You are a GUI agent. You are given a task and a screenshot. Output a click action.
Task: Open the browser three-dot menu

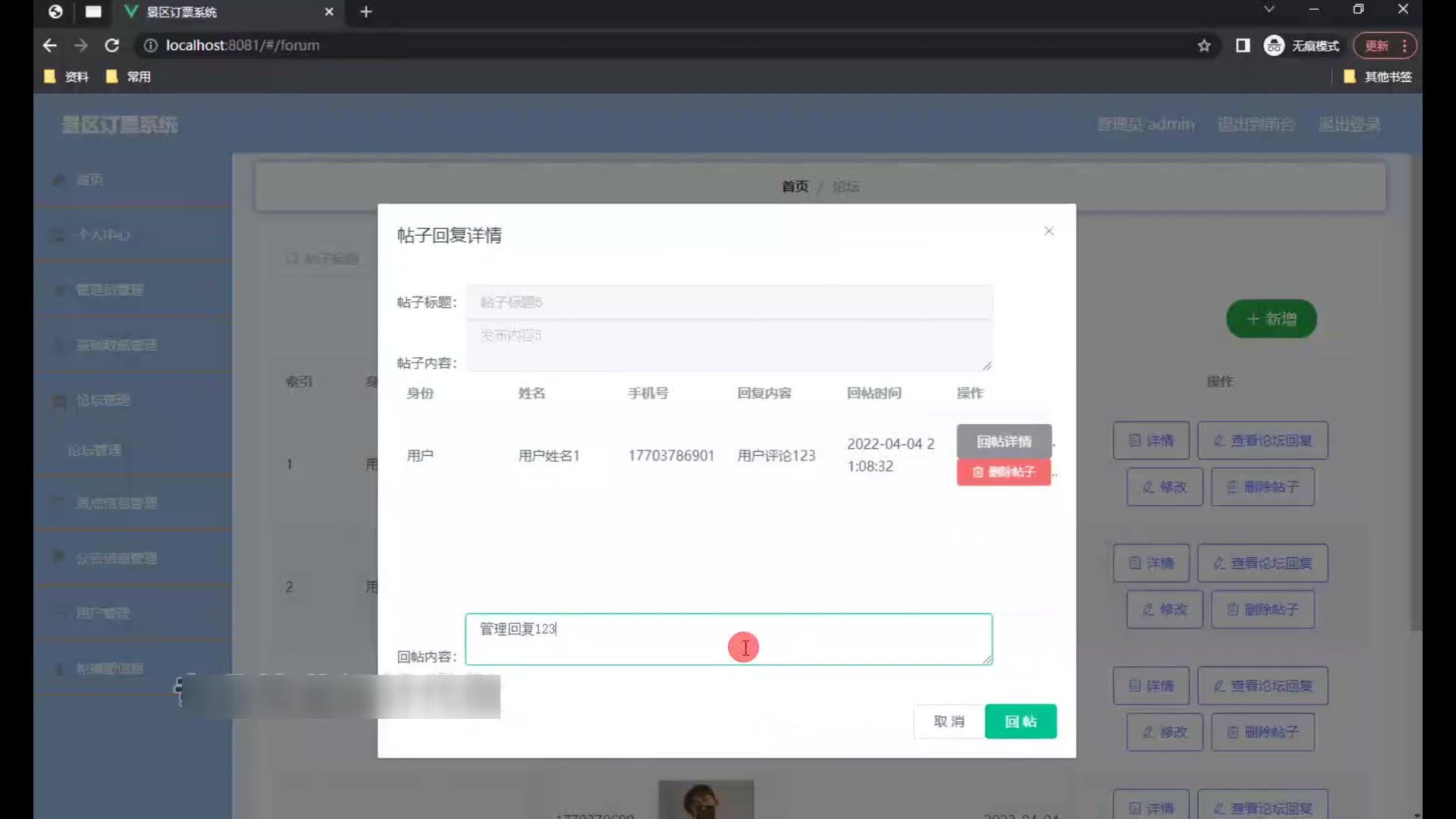pos(1404,45)
